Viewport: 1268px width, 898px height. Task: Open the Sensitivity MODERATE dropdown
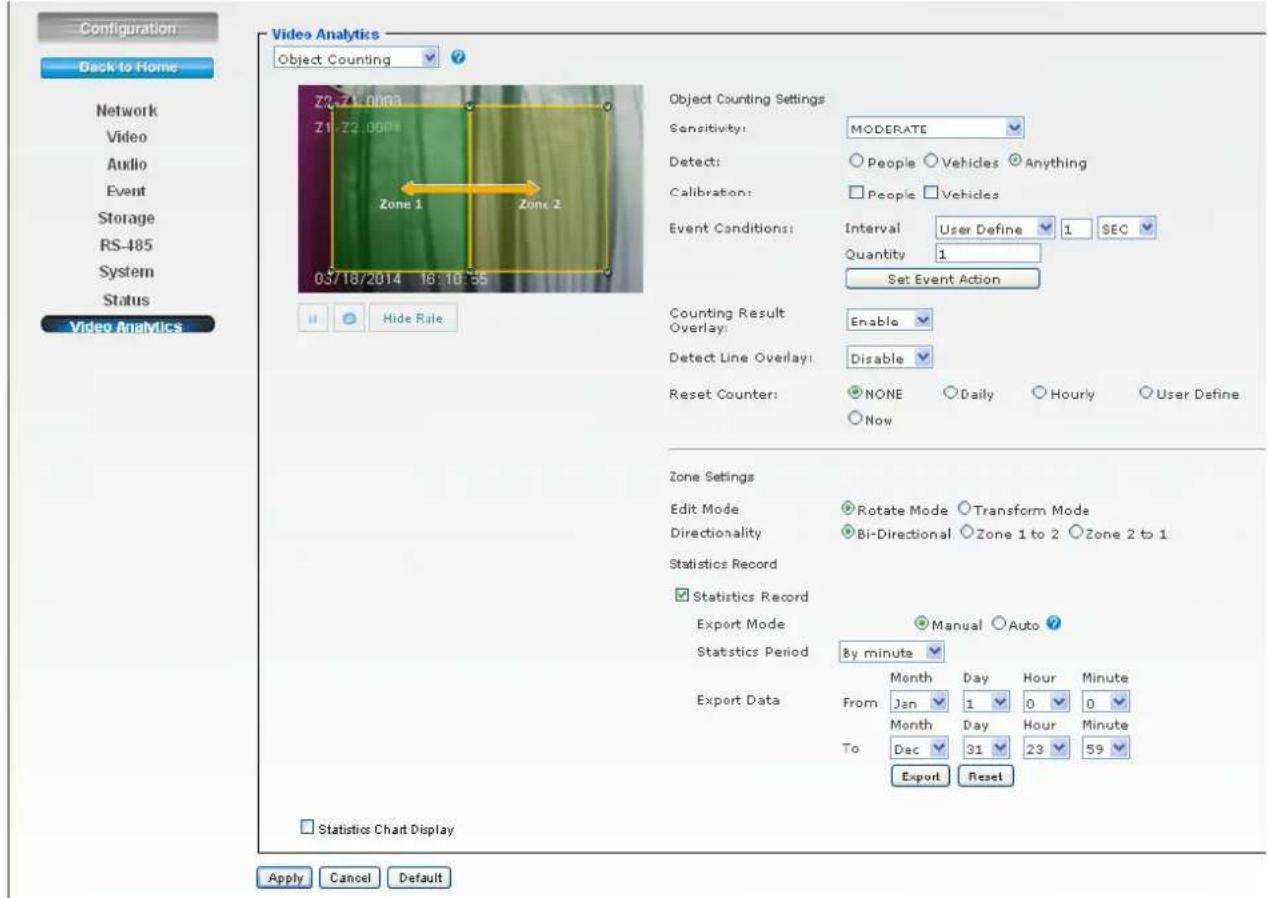coord(936,129)
